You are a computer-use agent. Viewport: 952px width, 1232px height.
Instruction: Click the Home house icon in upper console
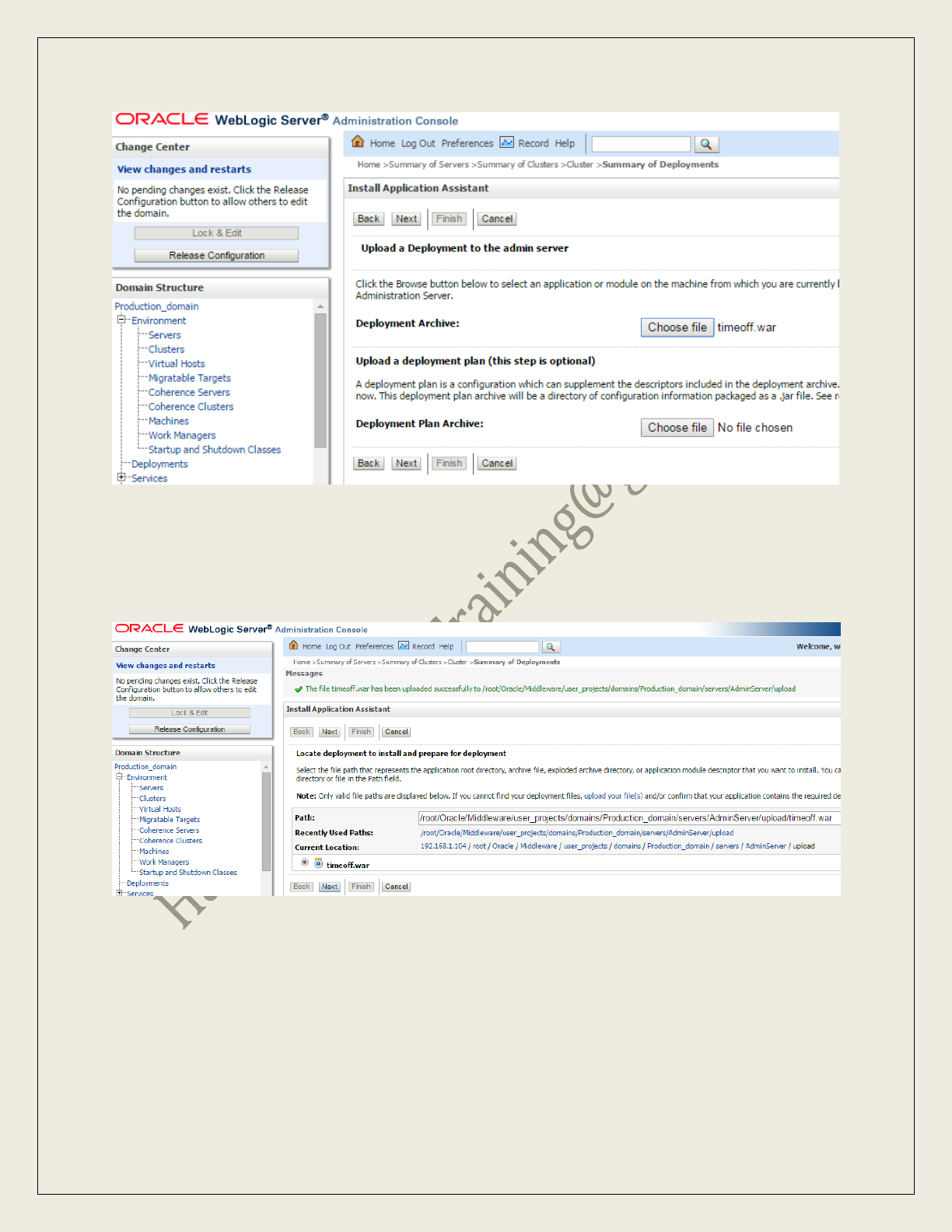coord(358,142)
